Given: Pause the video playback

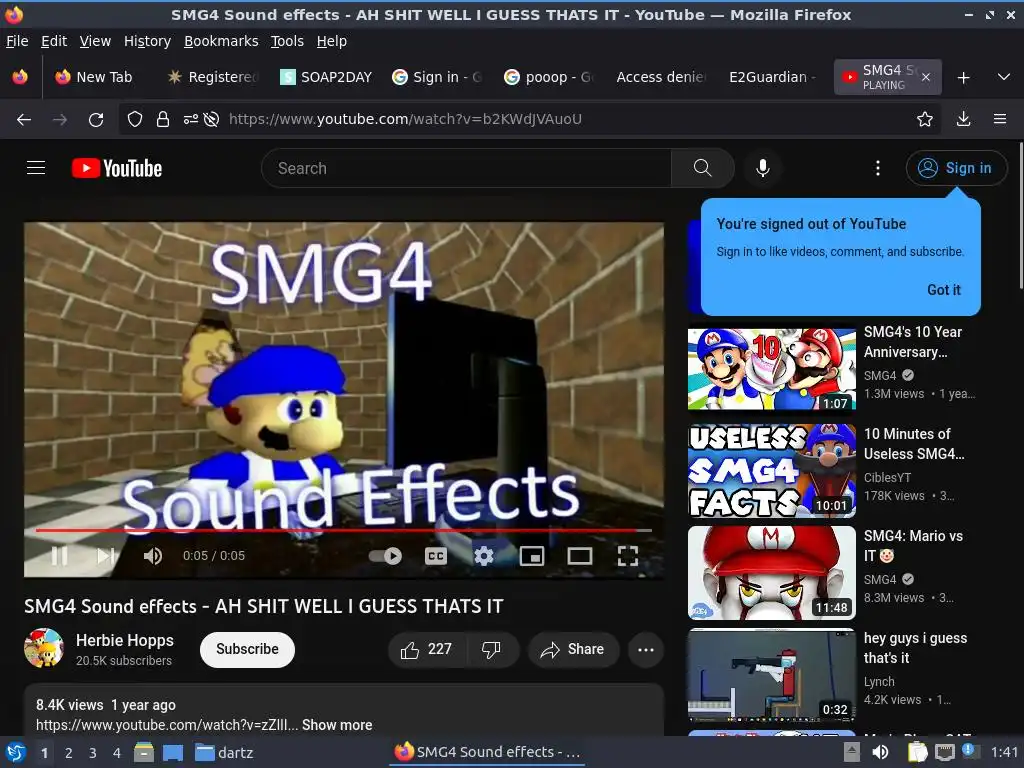Looking at the screenshot, I should coord(59,556).
